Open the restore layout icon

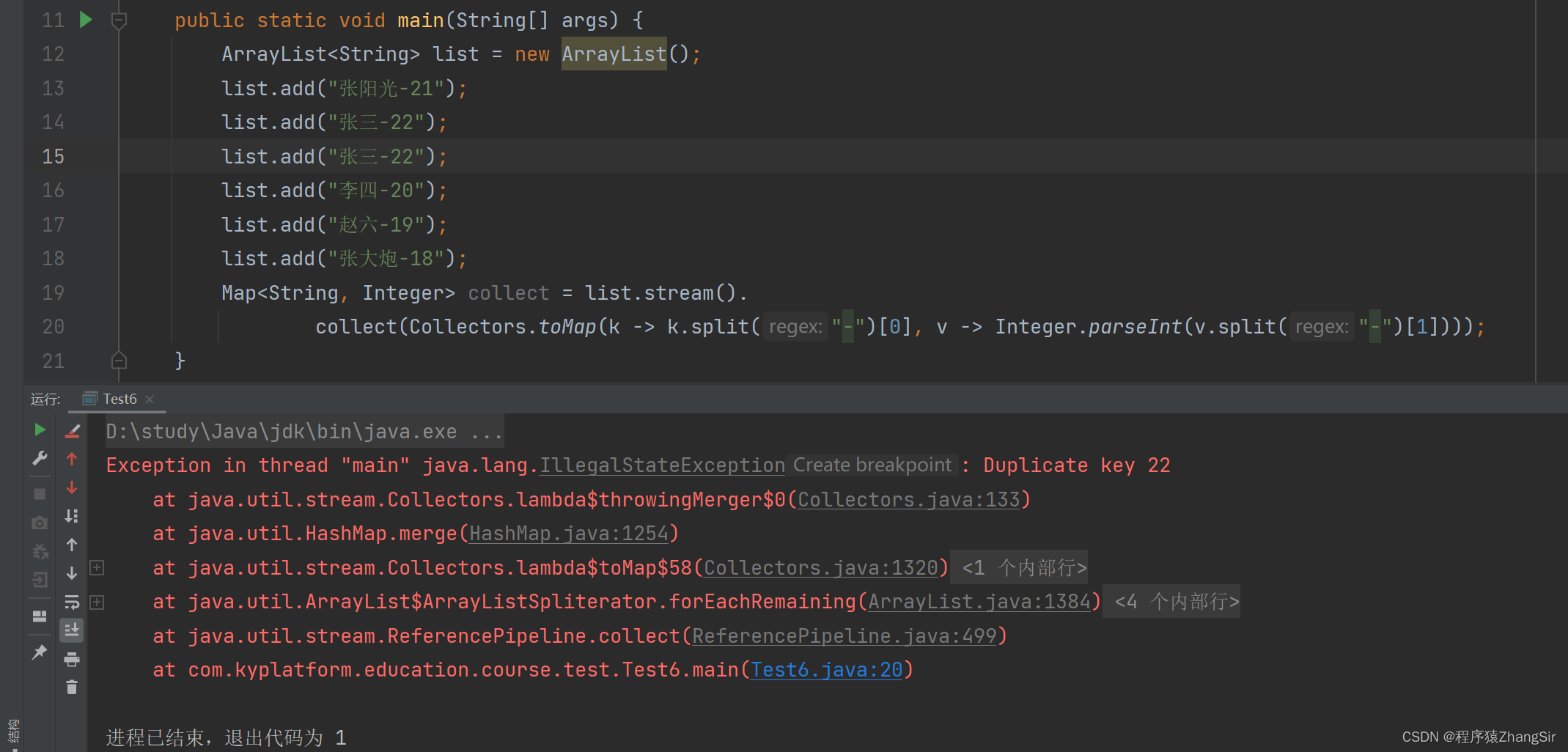click(40, 616)
